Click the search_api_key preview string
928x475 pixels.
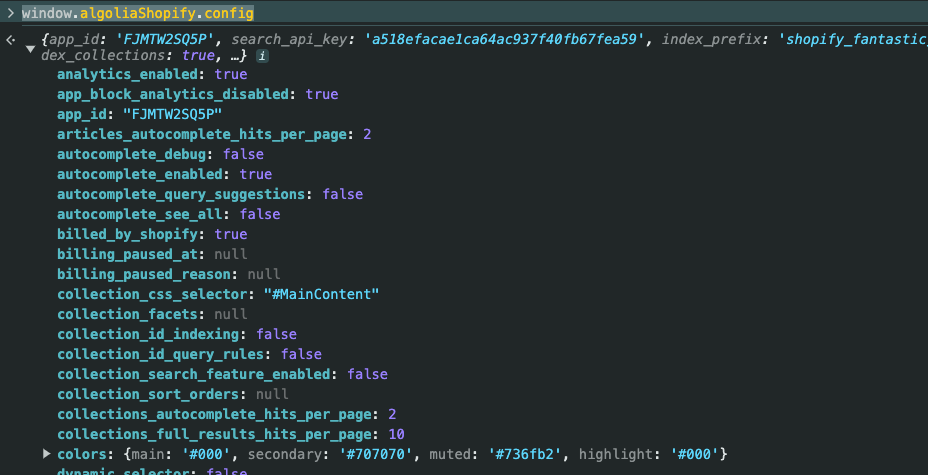pyautogui.click(x=504, y=40)
